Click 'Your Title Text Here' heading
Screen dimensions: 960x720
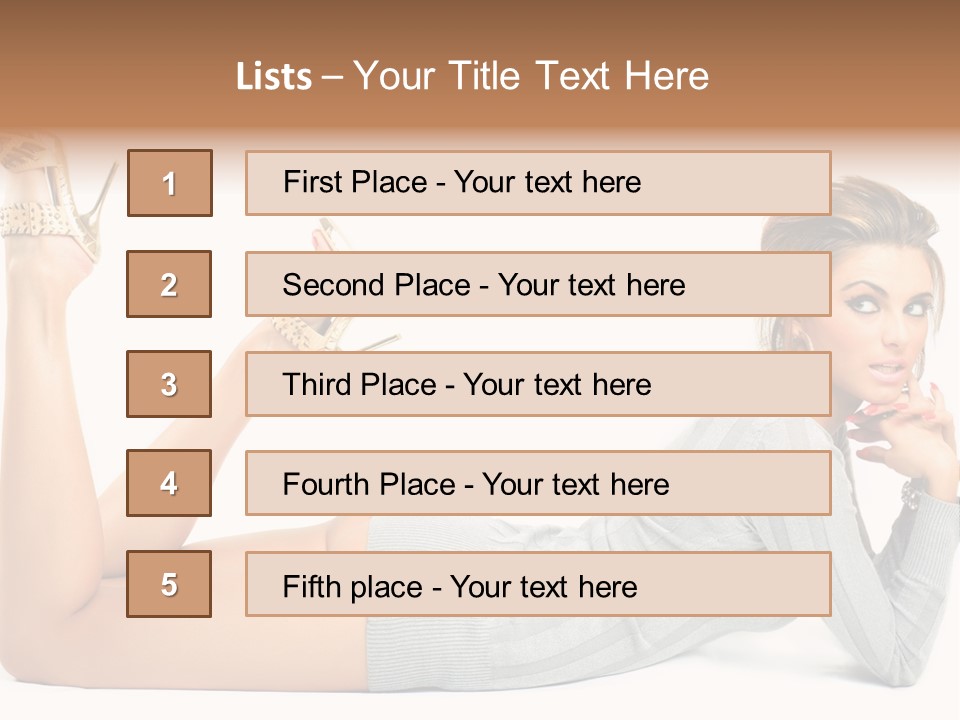531,76
